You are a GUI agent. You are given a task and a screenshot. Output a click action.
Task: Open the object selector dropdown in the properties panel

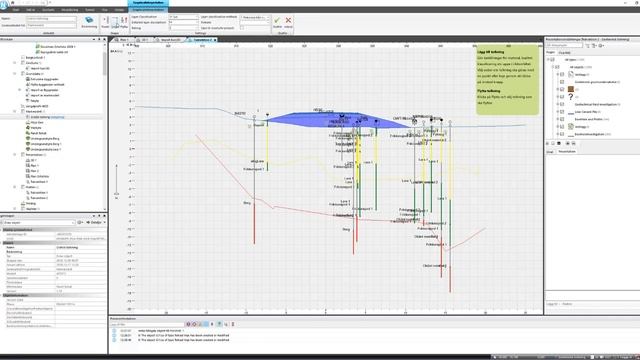38,222
